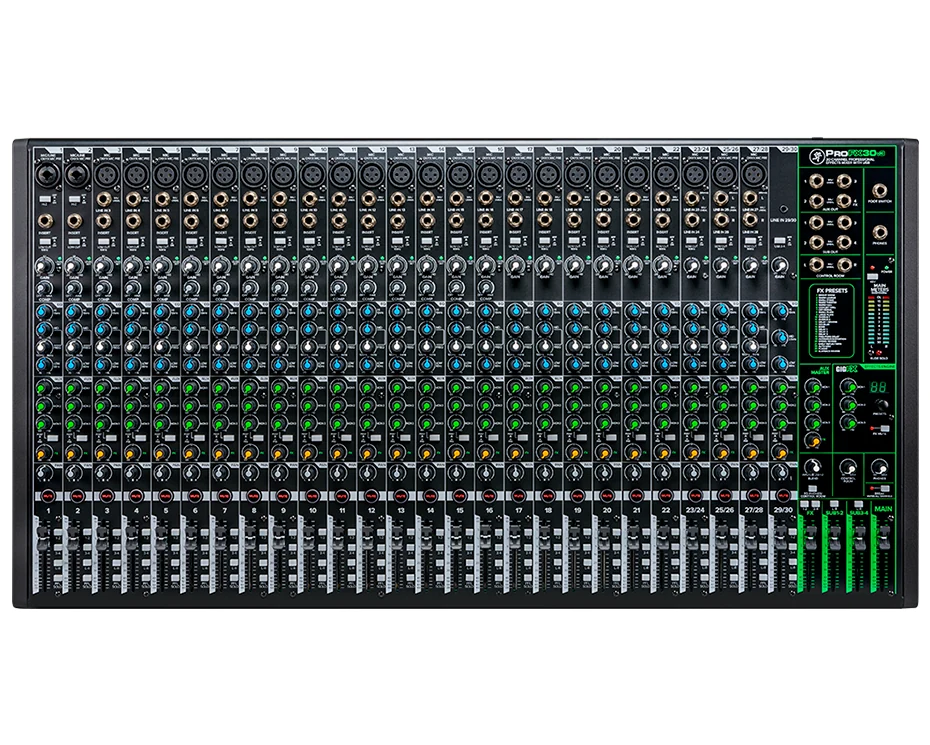This screenshot has height=745, width=930.
Task: Mute stereo channel 29/30
Action: click(783, 495)
